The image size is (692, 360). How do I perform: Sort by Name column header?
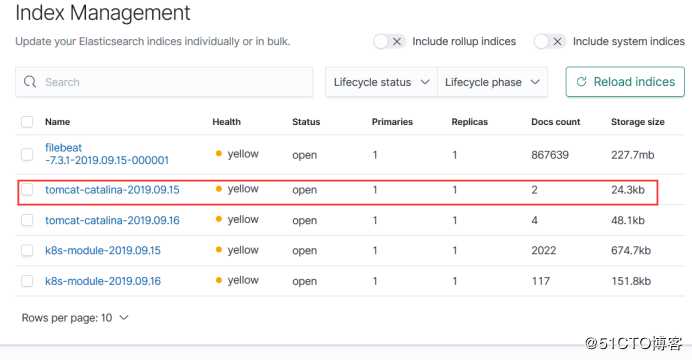[x=57, y=122]
